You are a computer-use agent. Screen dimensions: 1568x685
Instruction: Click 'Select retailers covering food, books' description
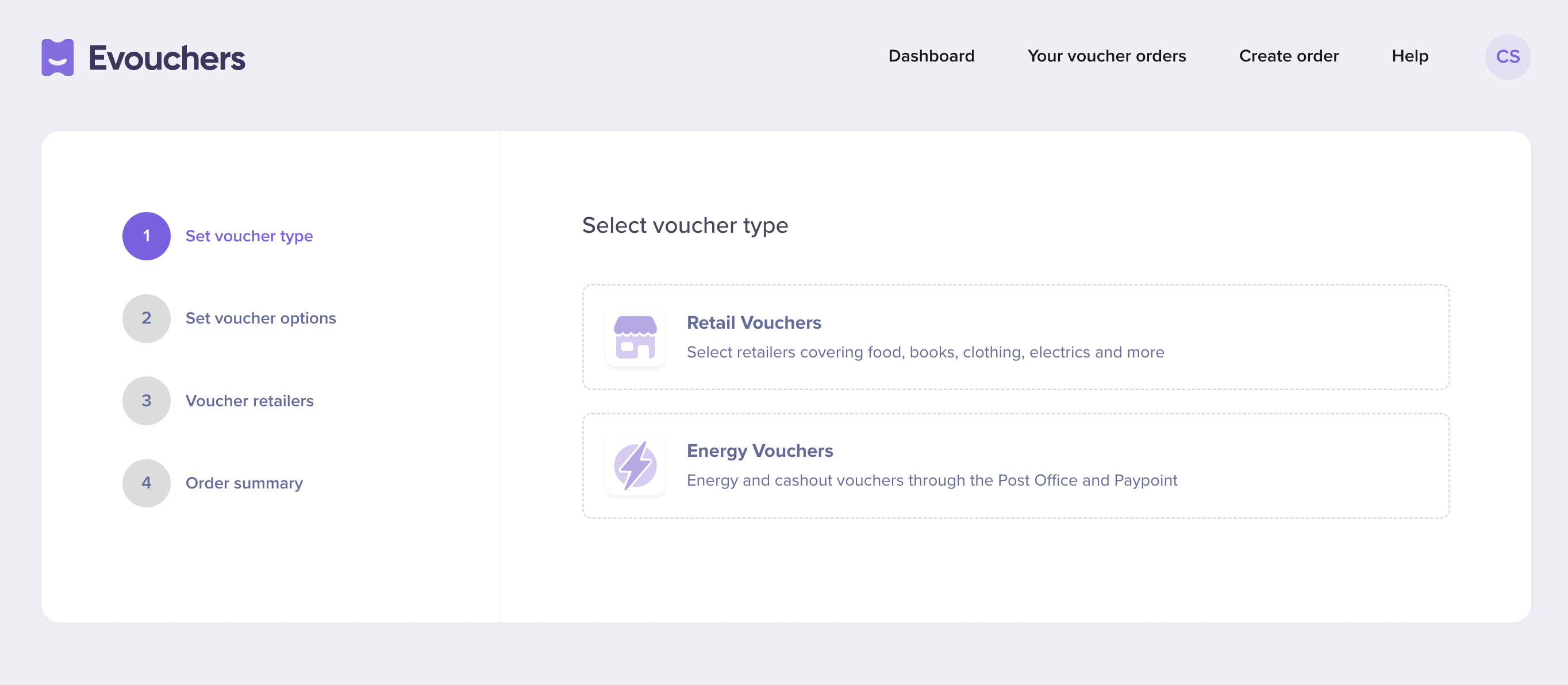pyautogui.click(x=925, y=352)
